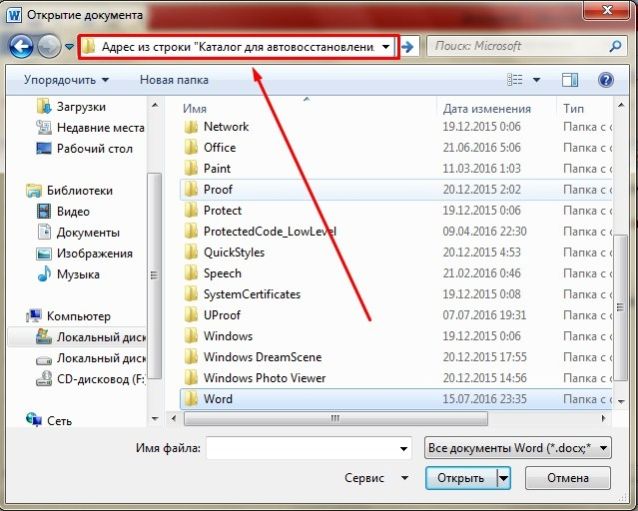Open the file type filter dropdown

[x=516, y=449]
